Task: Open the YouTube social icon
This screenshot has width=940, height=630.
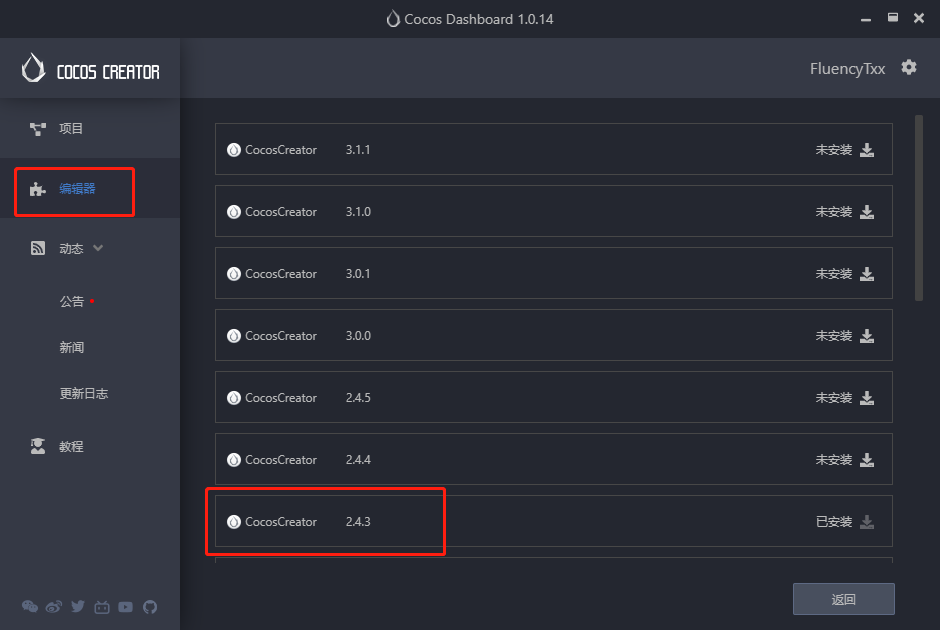Action: [125, 607]
